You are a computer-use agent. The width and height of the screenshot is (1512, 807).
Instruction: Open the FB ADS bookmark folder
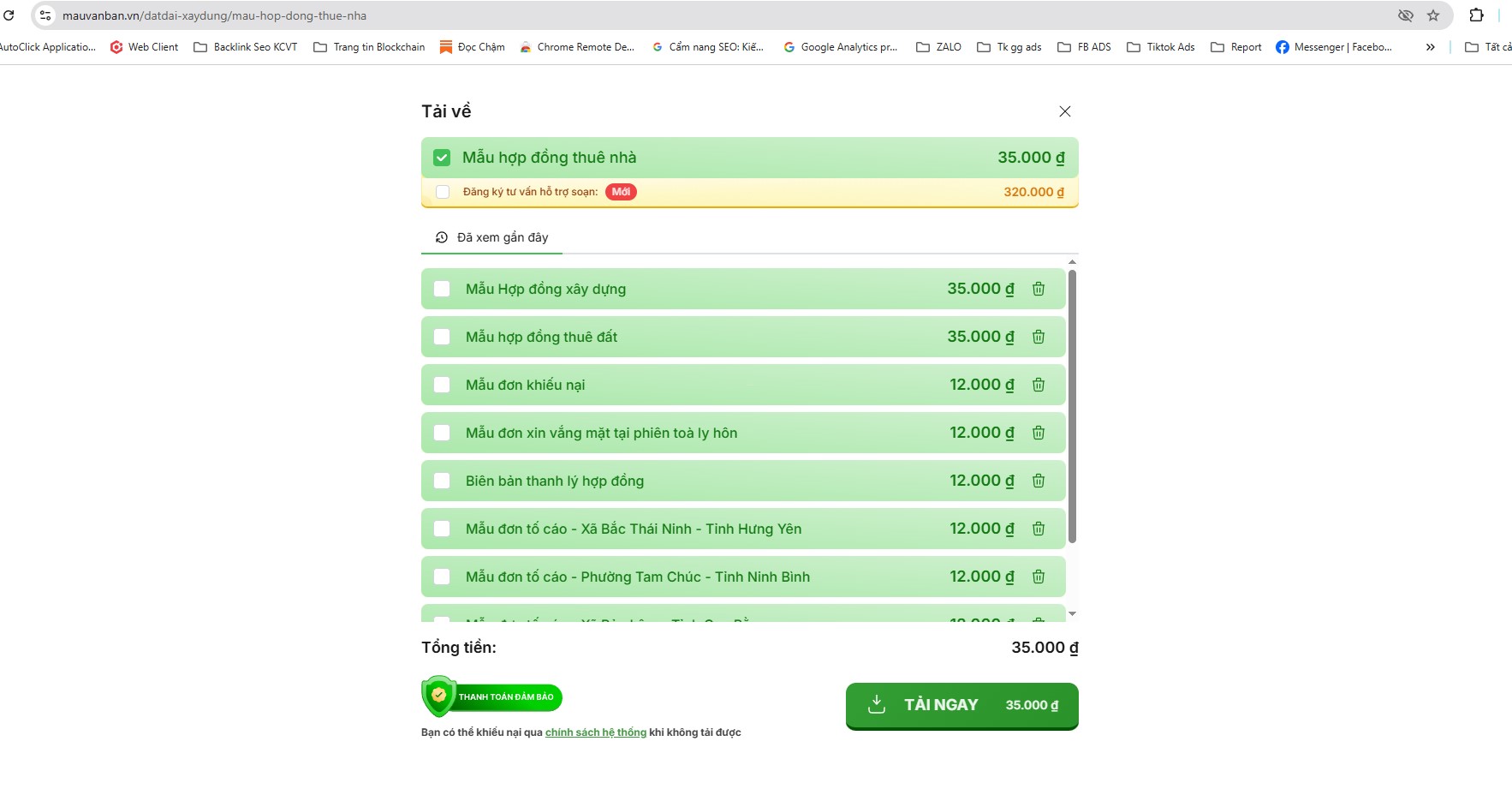tap(1084, 47)
